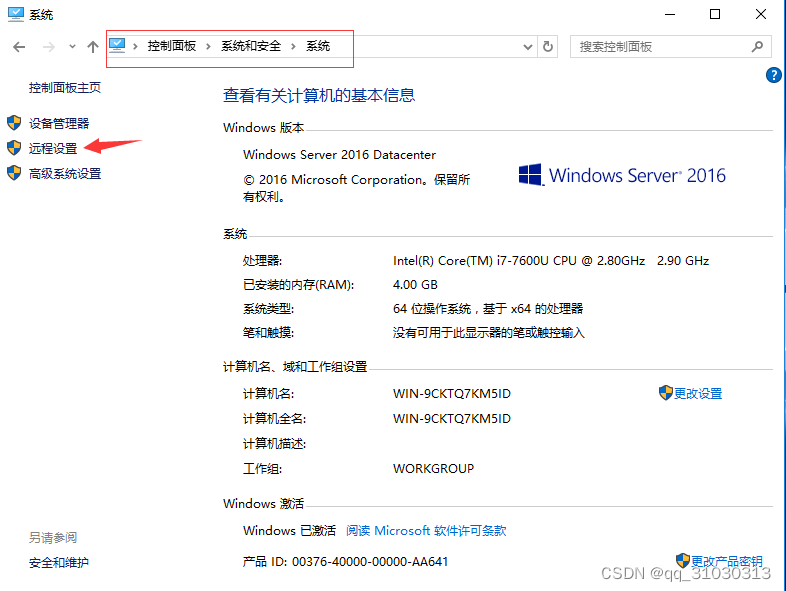Open the recent locations dropdown arrow
Screen dimensions: 786x591
[72, 47]
